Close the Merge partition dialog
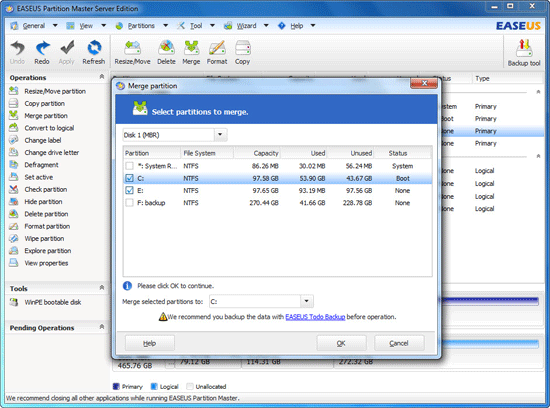Screen dimensions: 550x408 click(x=424, y=83)
